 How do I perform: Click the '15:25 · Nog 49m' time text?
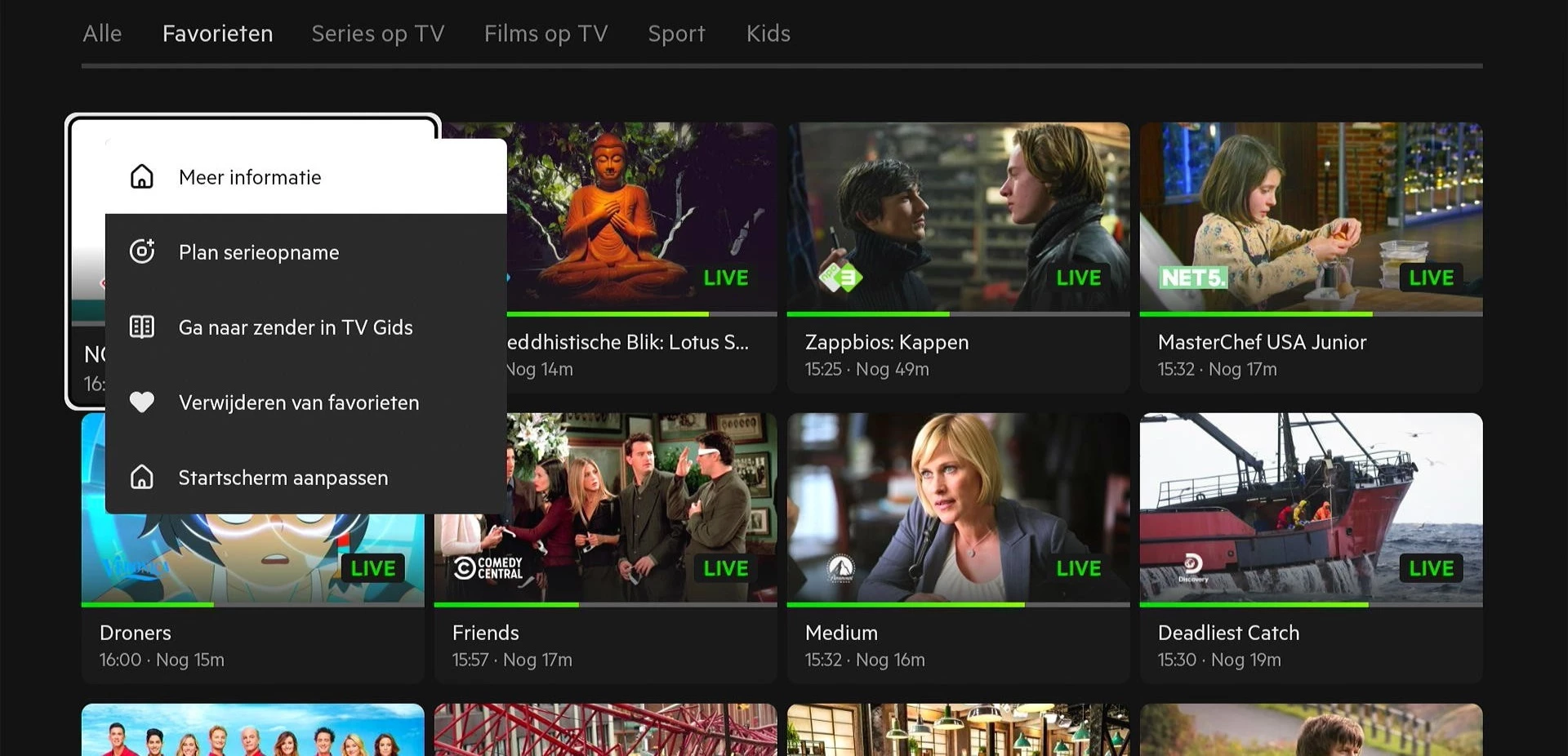point(867,369)
